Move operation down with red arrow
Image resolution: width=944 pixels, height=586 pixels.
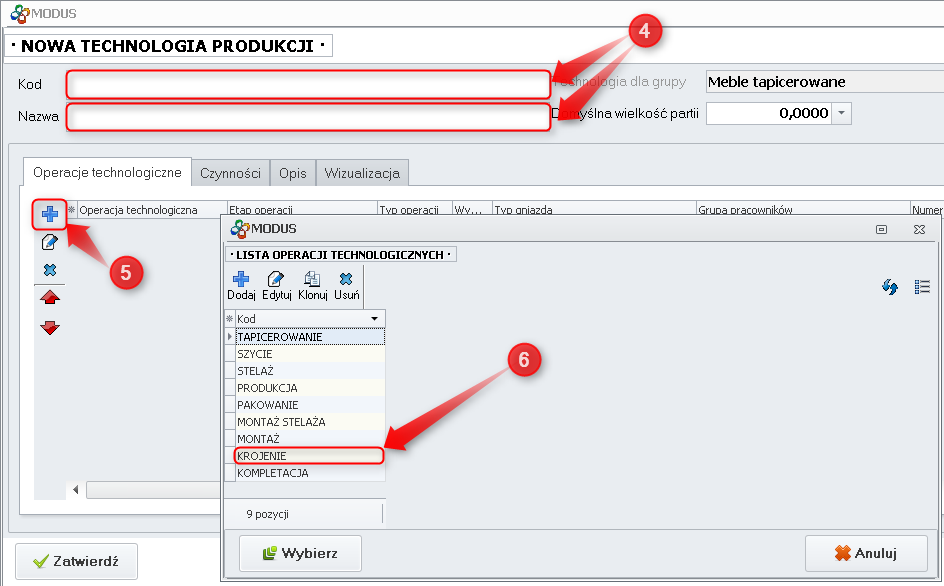coord(50,327)
